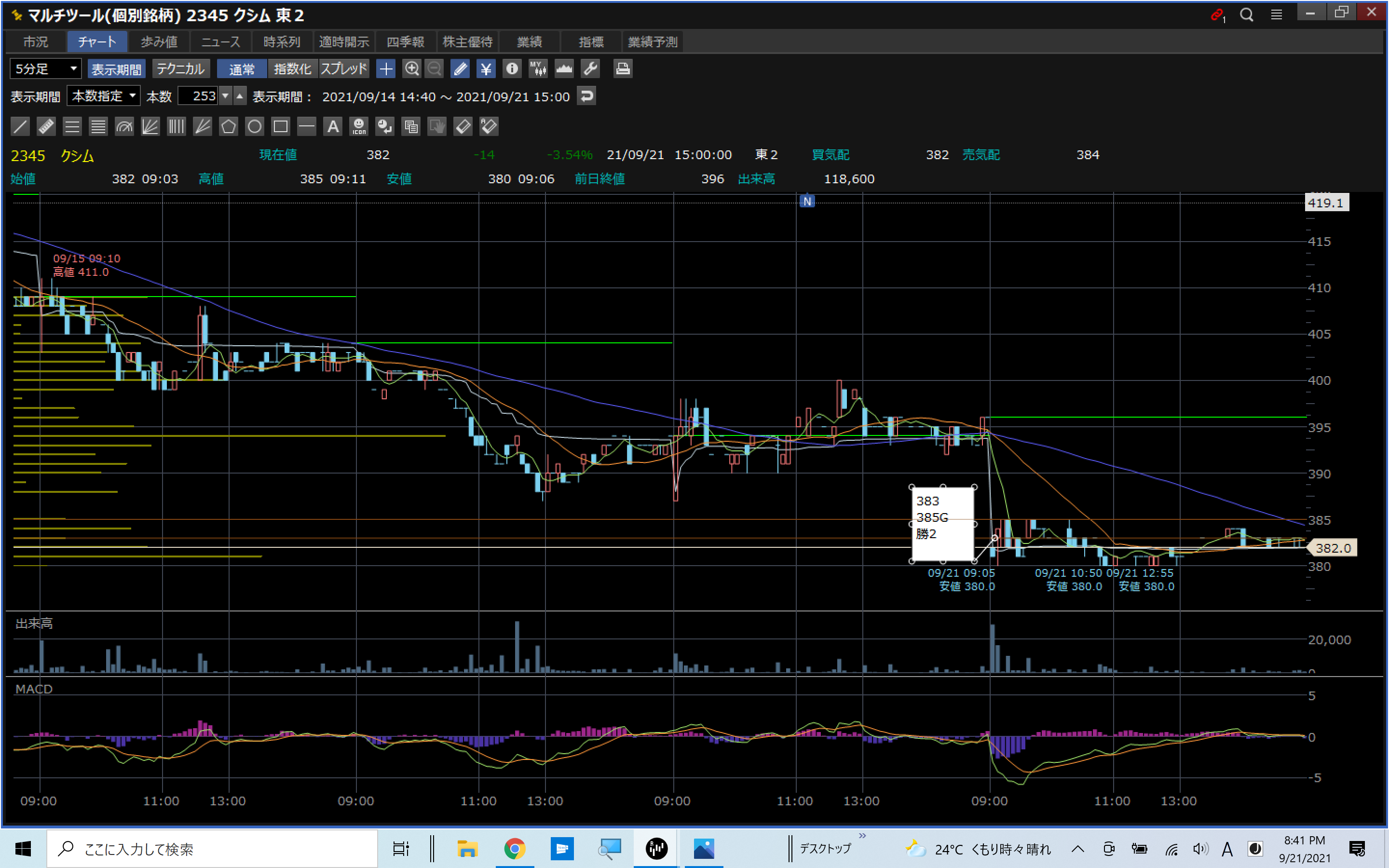Switch to the ニュース tab
Image resolution: width=1389 pixels, height=868 pixels.
(x=220, y=42)
